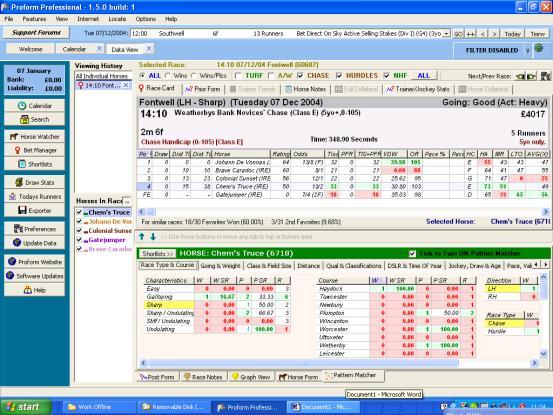
Task: Open Preferences
Action: pyautogui.click(x=34, y=229)
